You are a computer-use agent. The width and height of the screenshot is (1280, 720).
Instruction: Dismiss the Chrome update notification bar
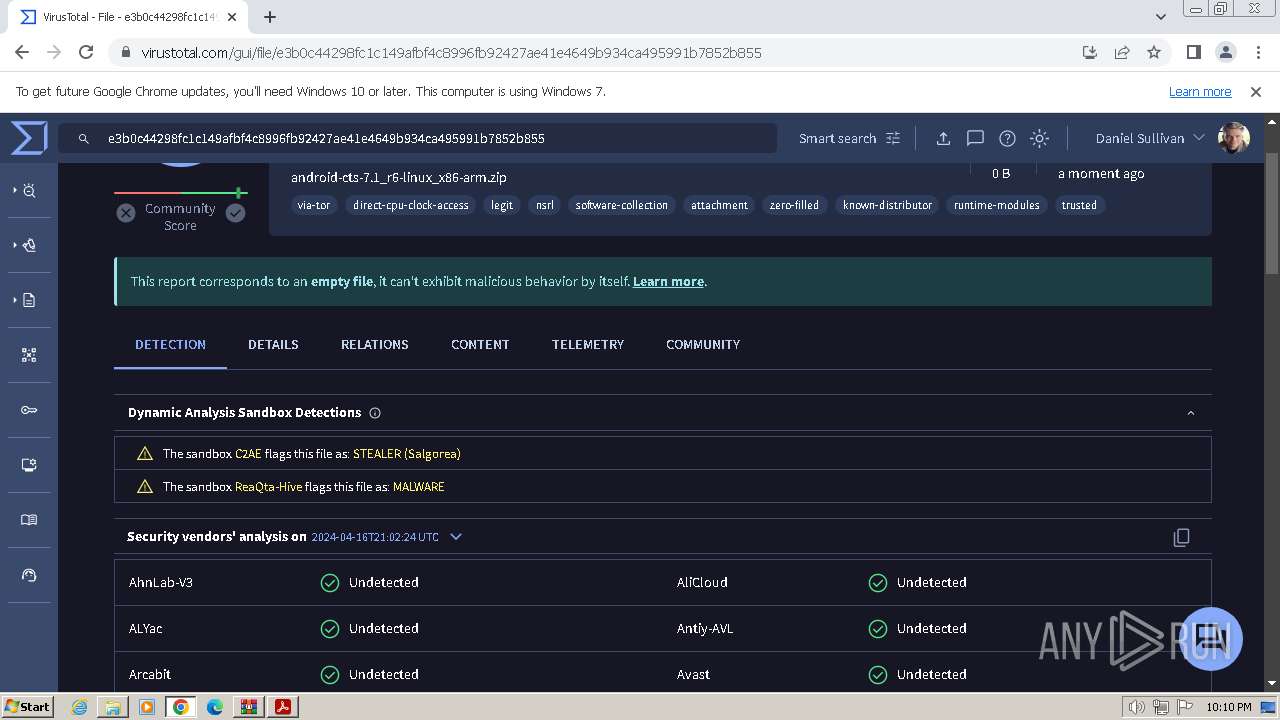click(1256, 91)
